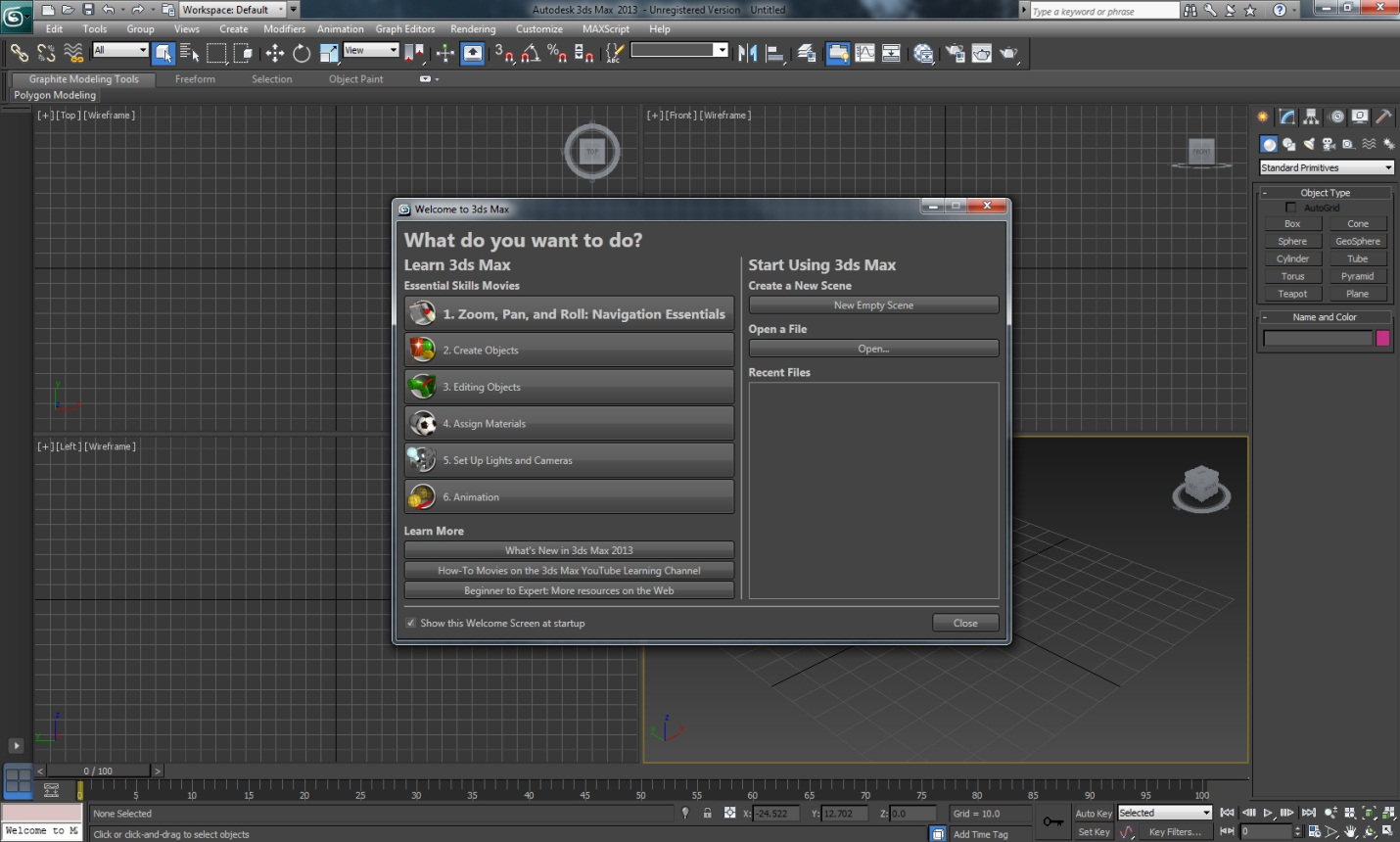Select the Helpers category icon
The height and width of the screenshot is (842, 1400).
tap(1348, 144)
